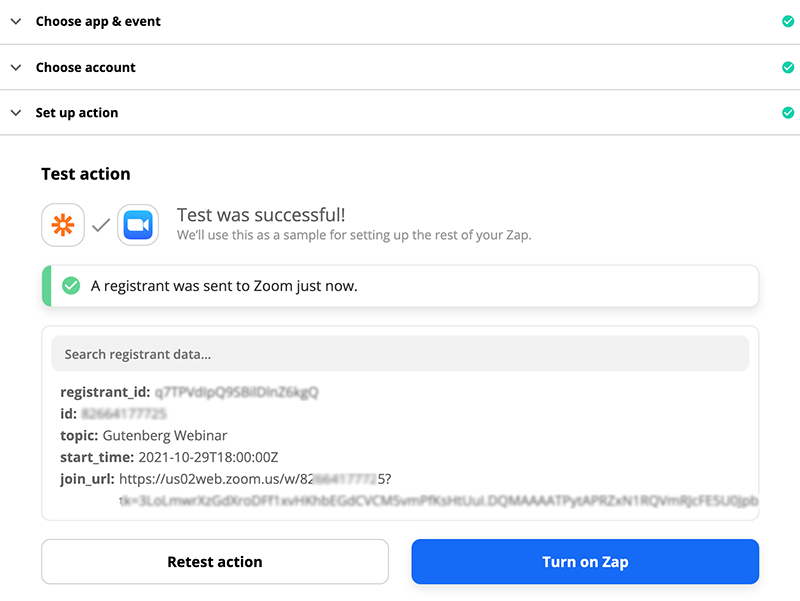Image resolution: width=800 pixels, height=601 pixels.
Task: Open the Choose app & event section
Action: pos(98,21)
